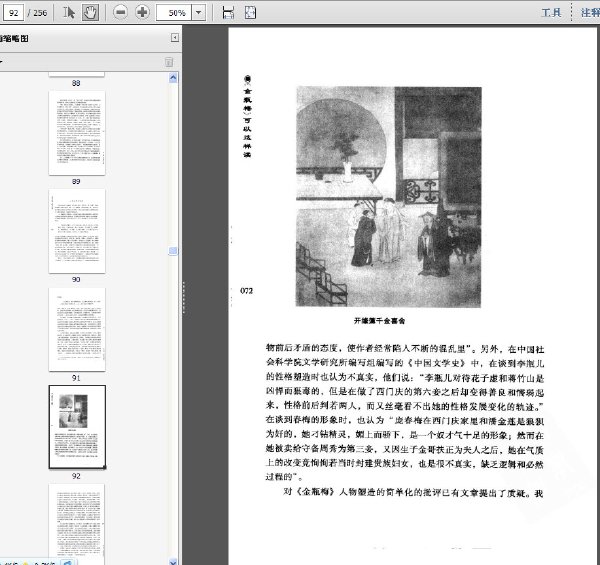The height and width of the screenshot is (565, 600).
Task: Zoom in with the plus button
Action: [x=142, y=13]
